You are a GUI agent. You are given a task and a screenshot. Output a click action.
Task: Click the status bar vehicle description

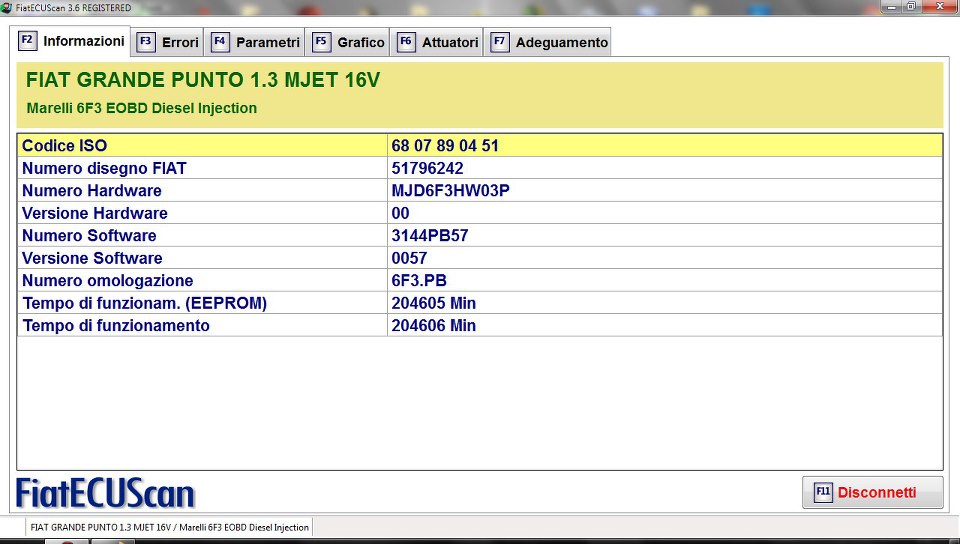[x=170, y=527]
